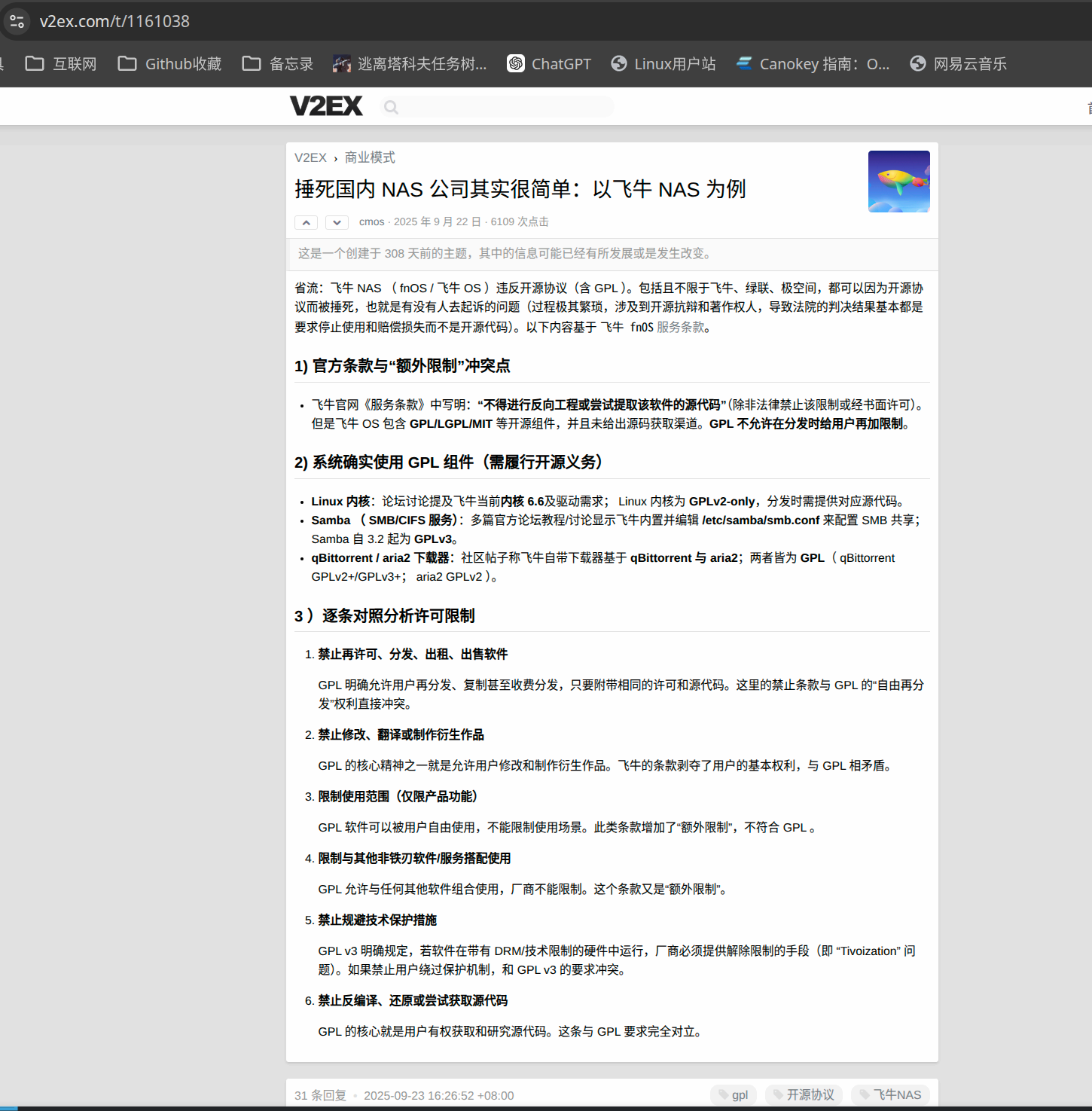Screen dimensions: 1092x1111
Task: Open the 服务条款 link
Action: 681,327
